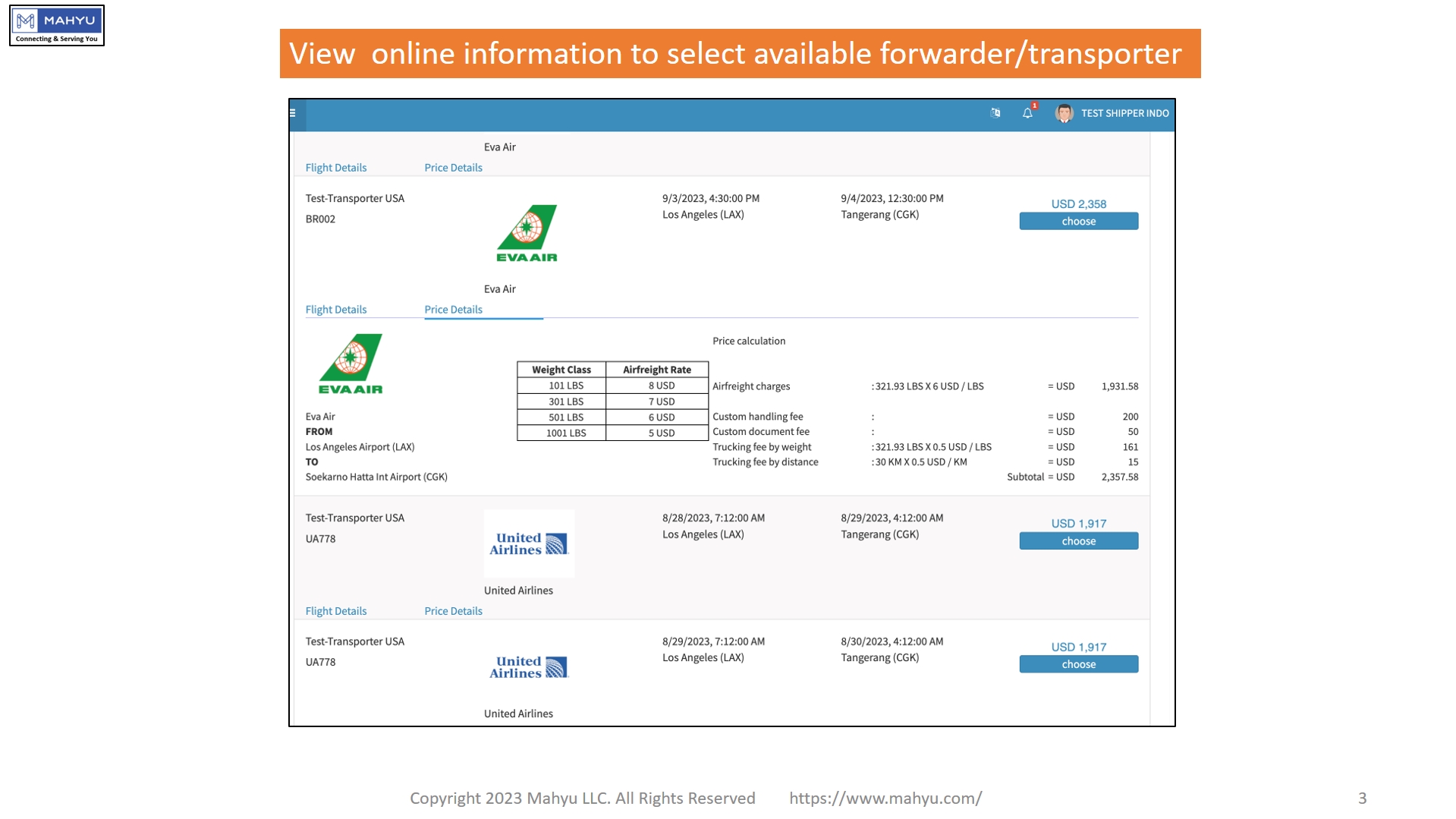
Task: Choose UA778 flight departing 8/29/2023
Action: pos(1078,664)
